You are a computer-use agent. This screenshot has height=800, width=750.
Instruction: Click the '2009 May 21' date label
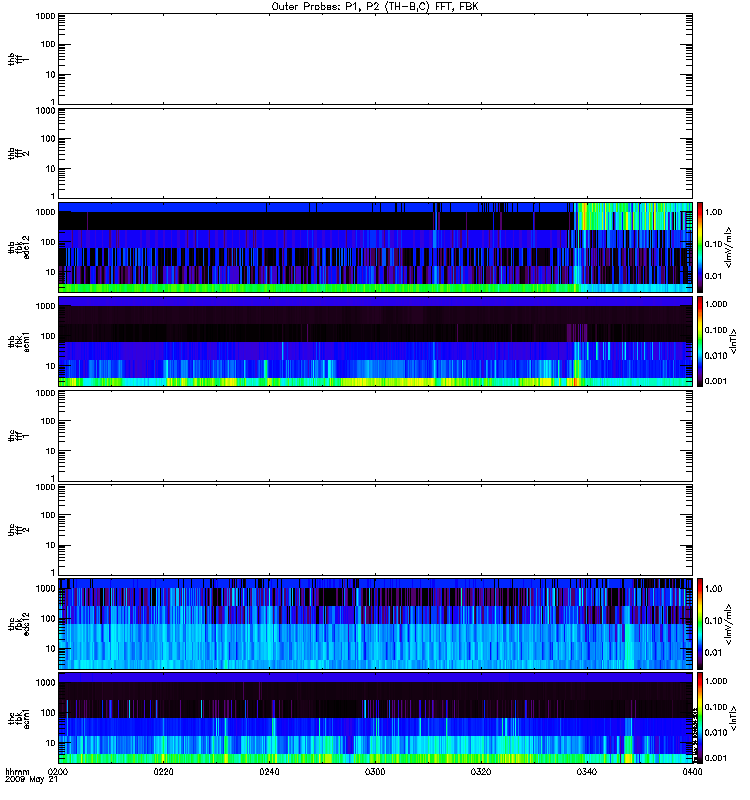coord(31,780)
